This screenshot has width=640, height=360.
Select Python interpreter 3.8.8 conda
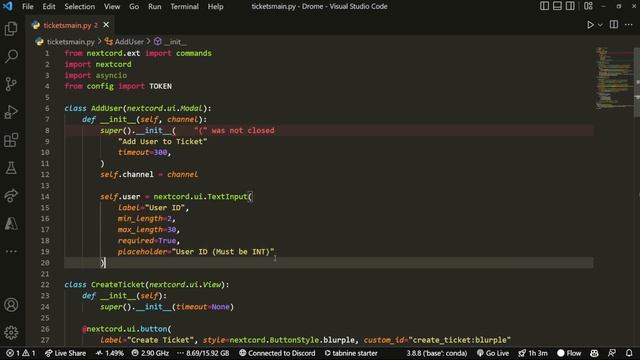(x=436, y=353)
